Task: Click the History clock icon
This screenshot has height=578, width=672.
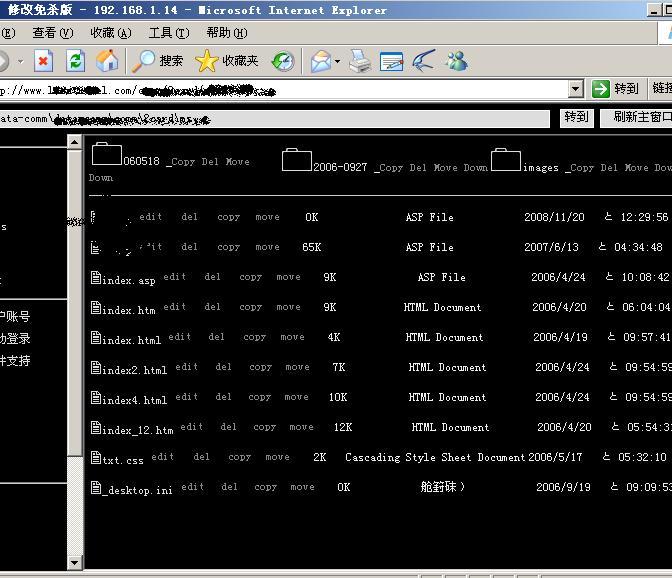Action: 284,61
